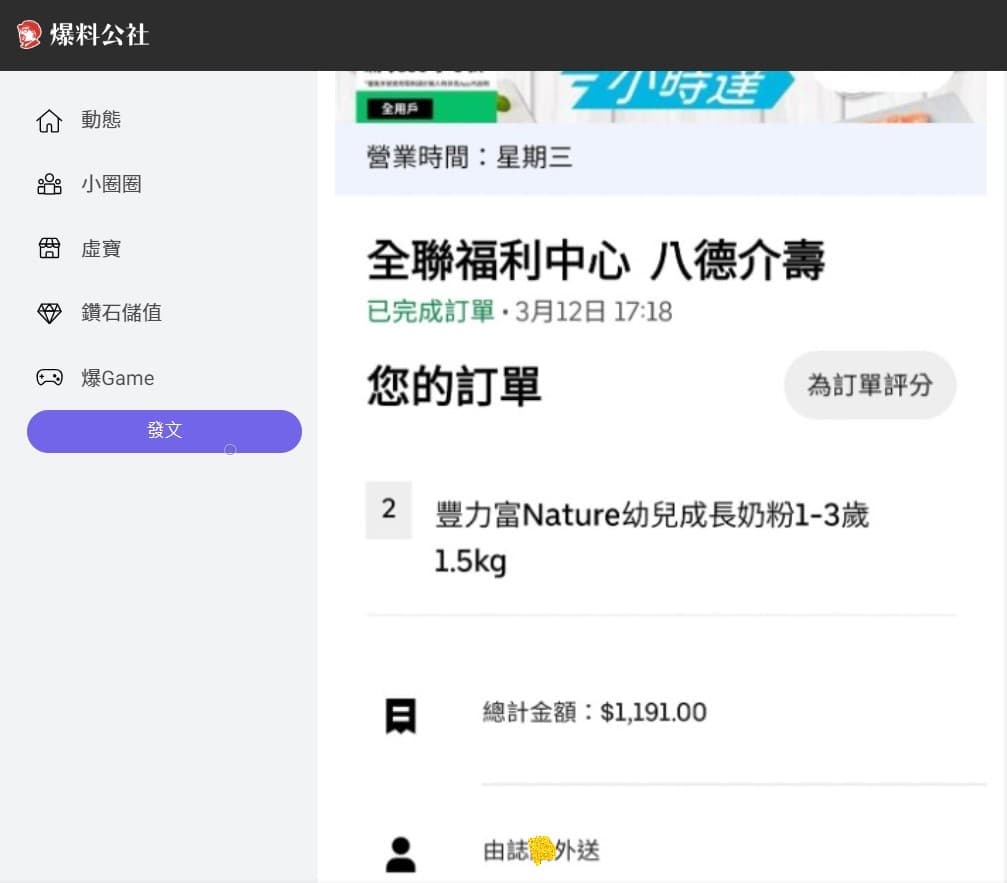Open the 動態 home icon

pos(49,120)
